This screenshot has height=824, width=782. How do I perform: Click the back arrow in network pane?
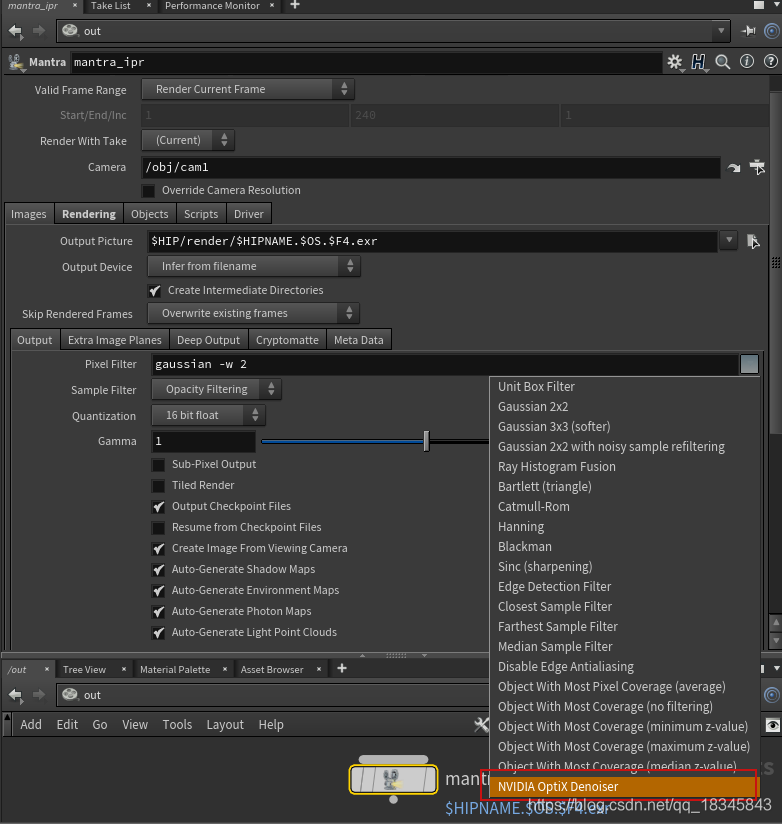click(x=15, y=695)
